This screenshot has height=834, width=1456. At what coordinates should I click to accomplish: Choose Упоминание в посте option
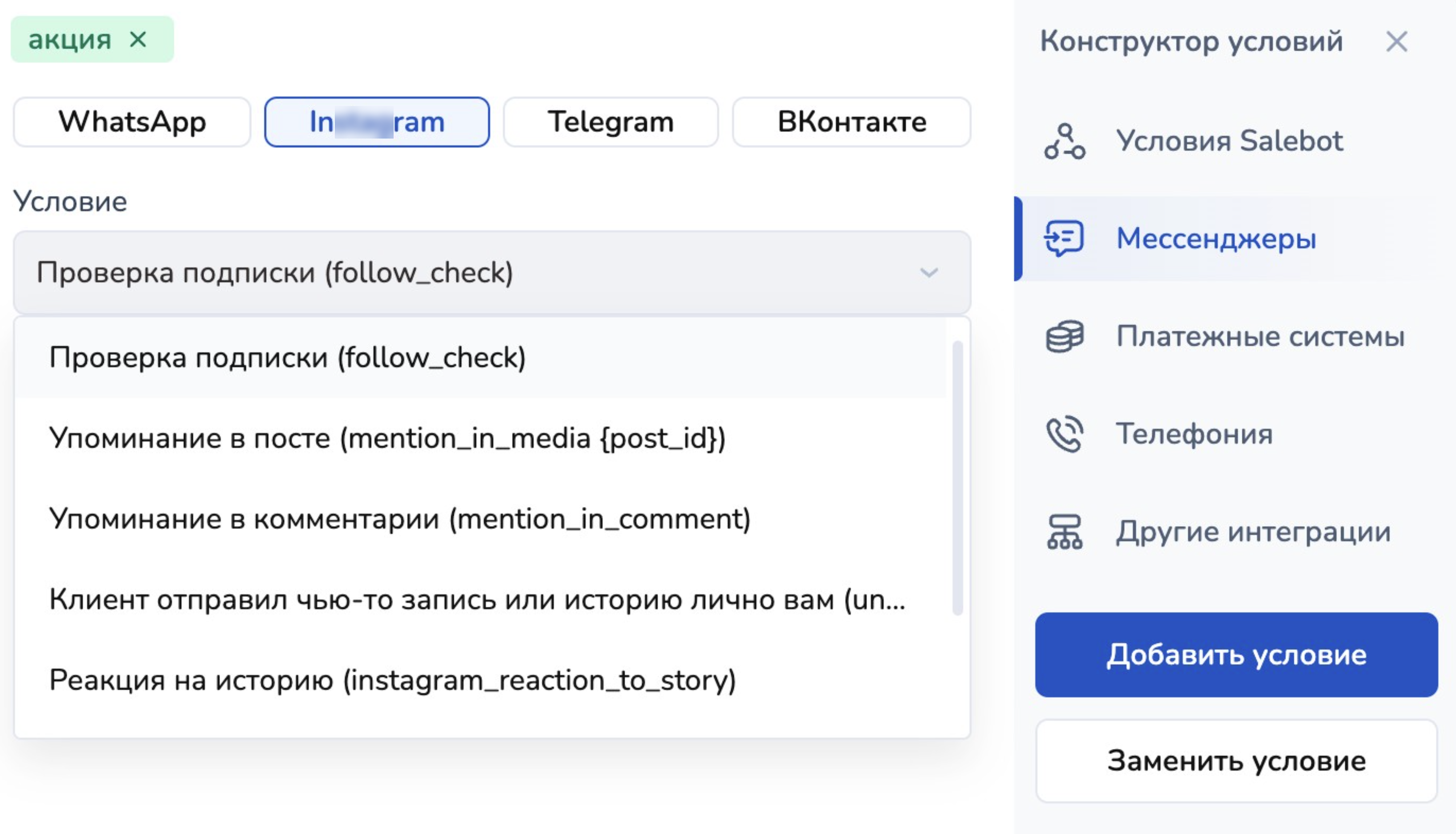tap(387, 439)
